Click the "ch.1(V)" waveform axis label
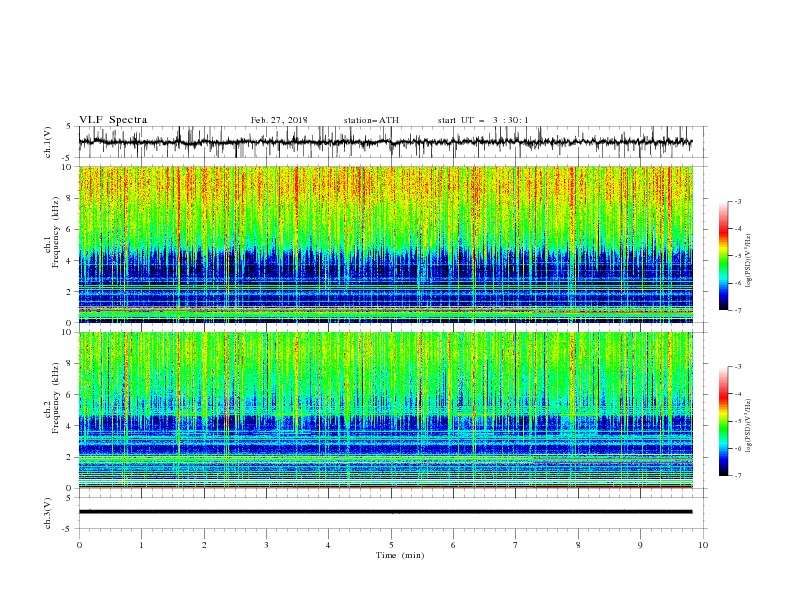The width and height of the screenshot is (792, 612). [x=48, y=142]
